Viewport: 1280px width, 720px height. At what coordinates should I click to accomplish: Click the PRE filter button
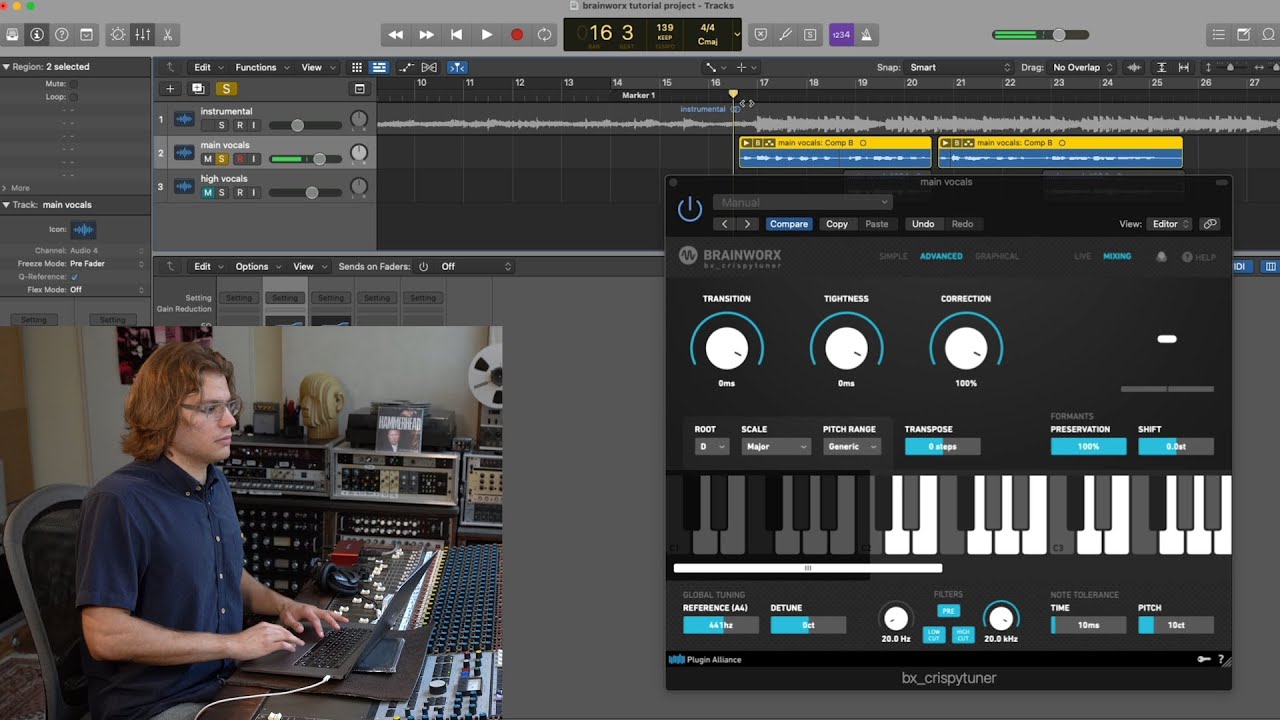point(948,611)
